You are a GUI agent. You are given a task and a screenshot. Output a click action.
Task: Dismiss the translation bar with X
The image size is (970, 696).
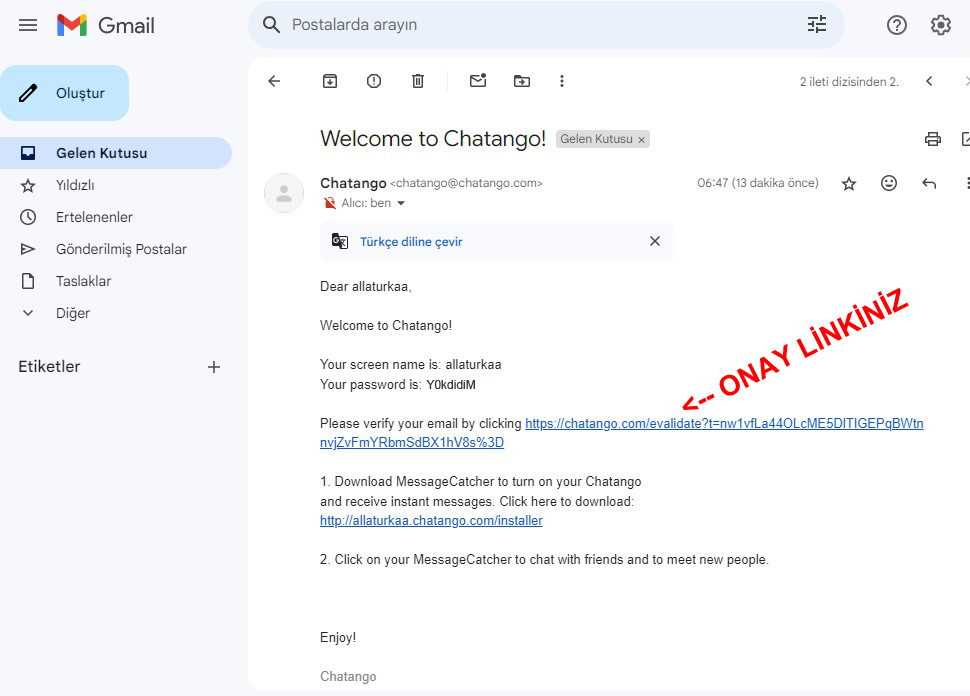point(655,241)
